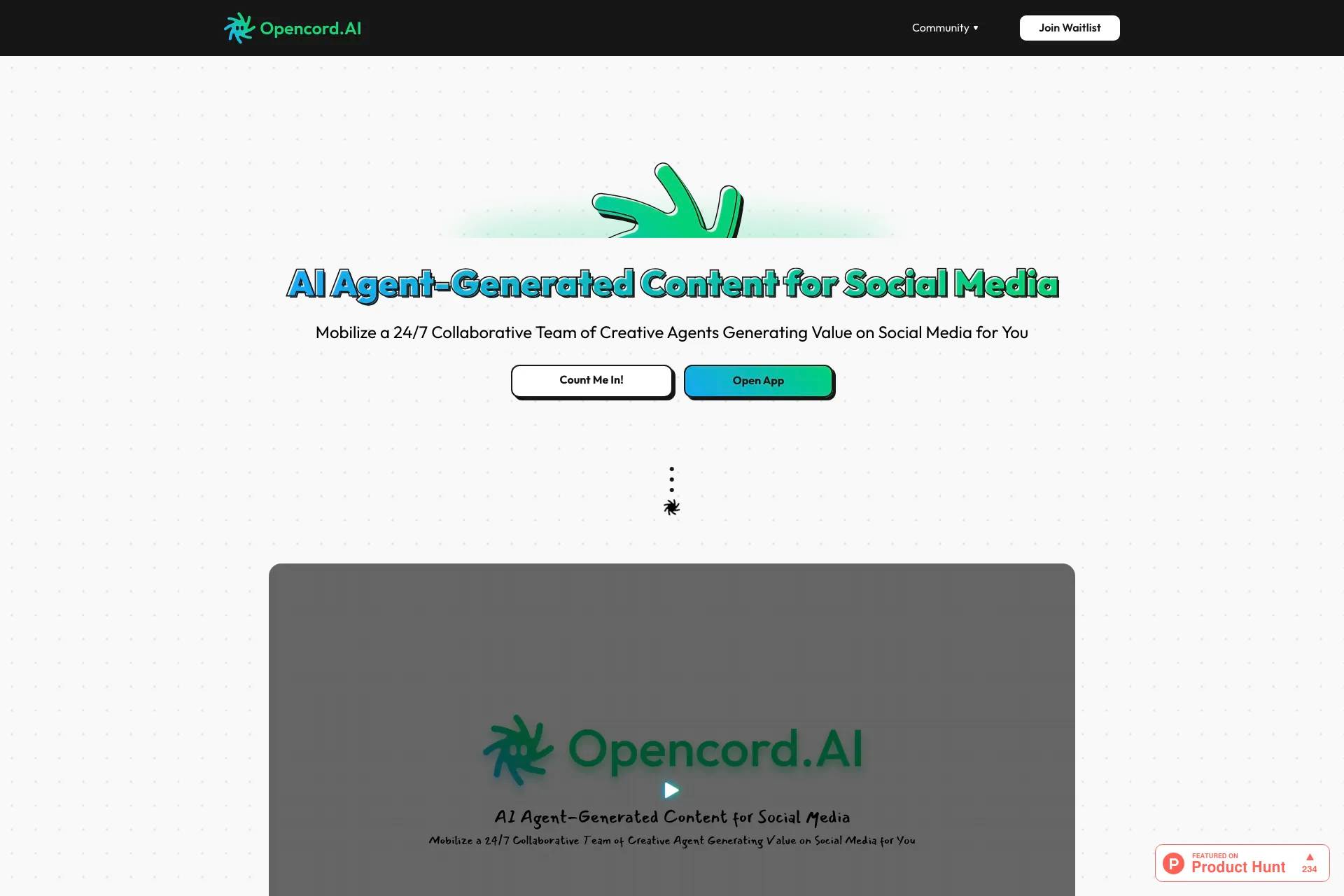Image resolution: width=1344 pixels, height=896 pixels.
Task: Open the Open App page
Action: pos(757,379)
